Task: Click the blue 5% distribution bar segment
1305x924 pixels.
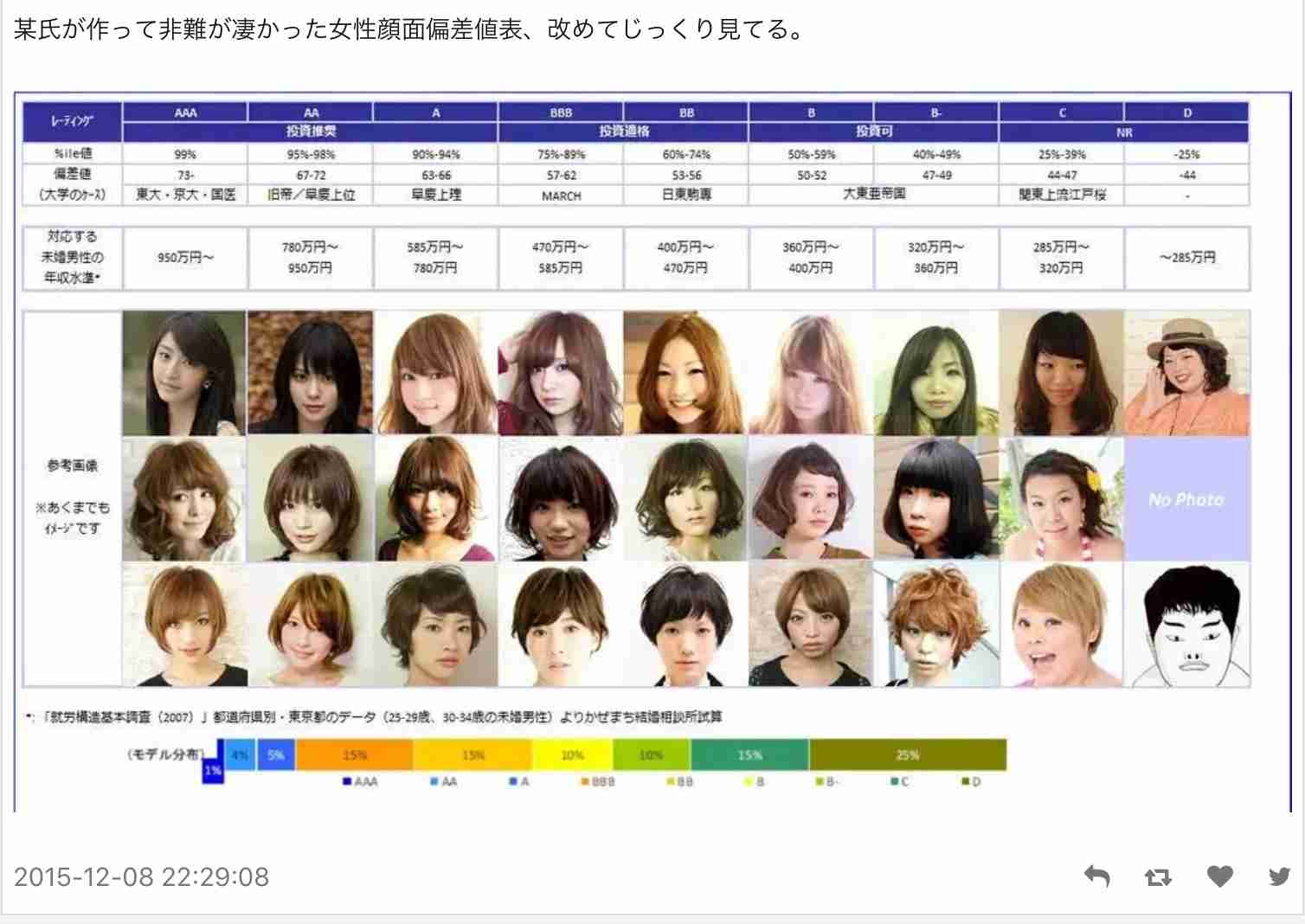Action: pyautogui.click(x=276, y=754)
